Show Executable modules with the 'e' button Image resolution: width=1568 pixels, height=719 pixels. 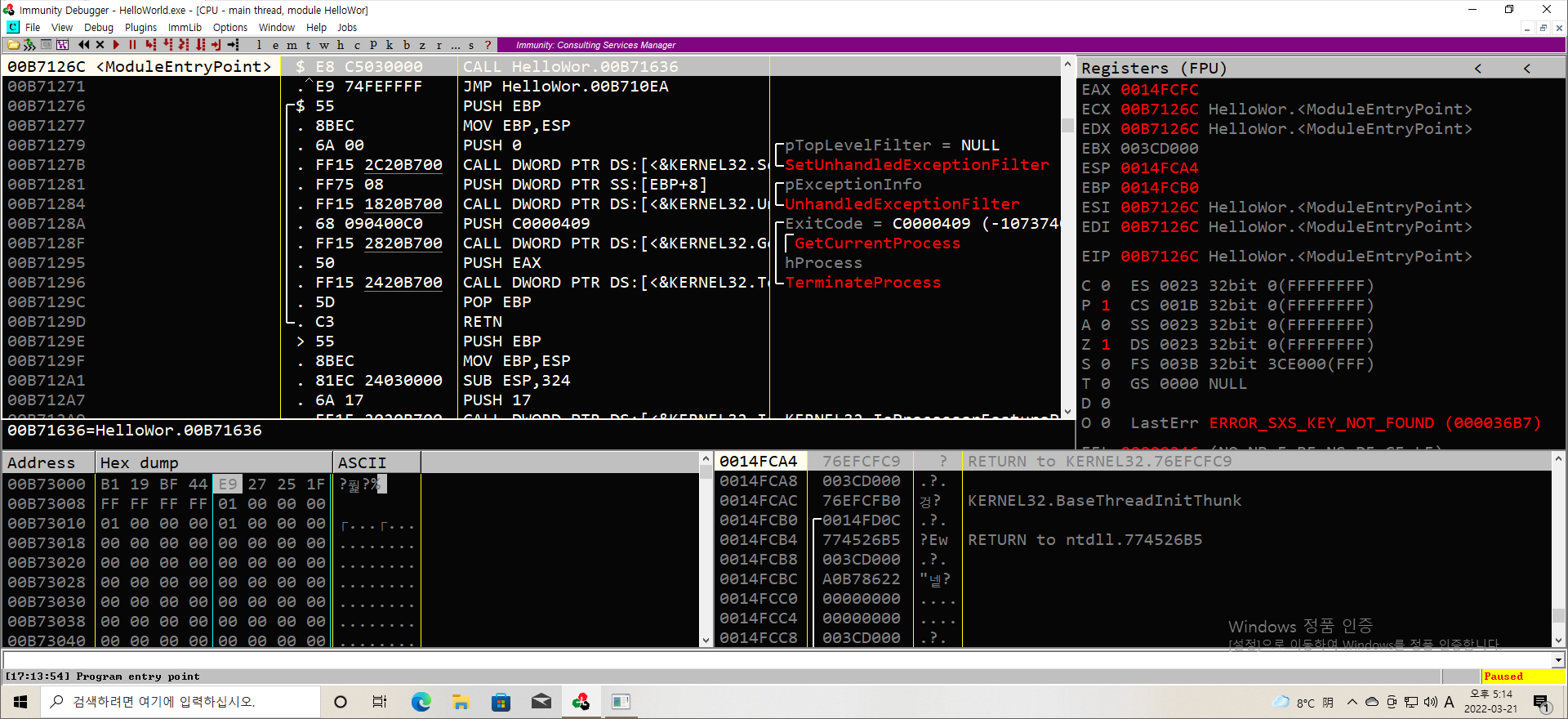coord(275,45)
